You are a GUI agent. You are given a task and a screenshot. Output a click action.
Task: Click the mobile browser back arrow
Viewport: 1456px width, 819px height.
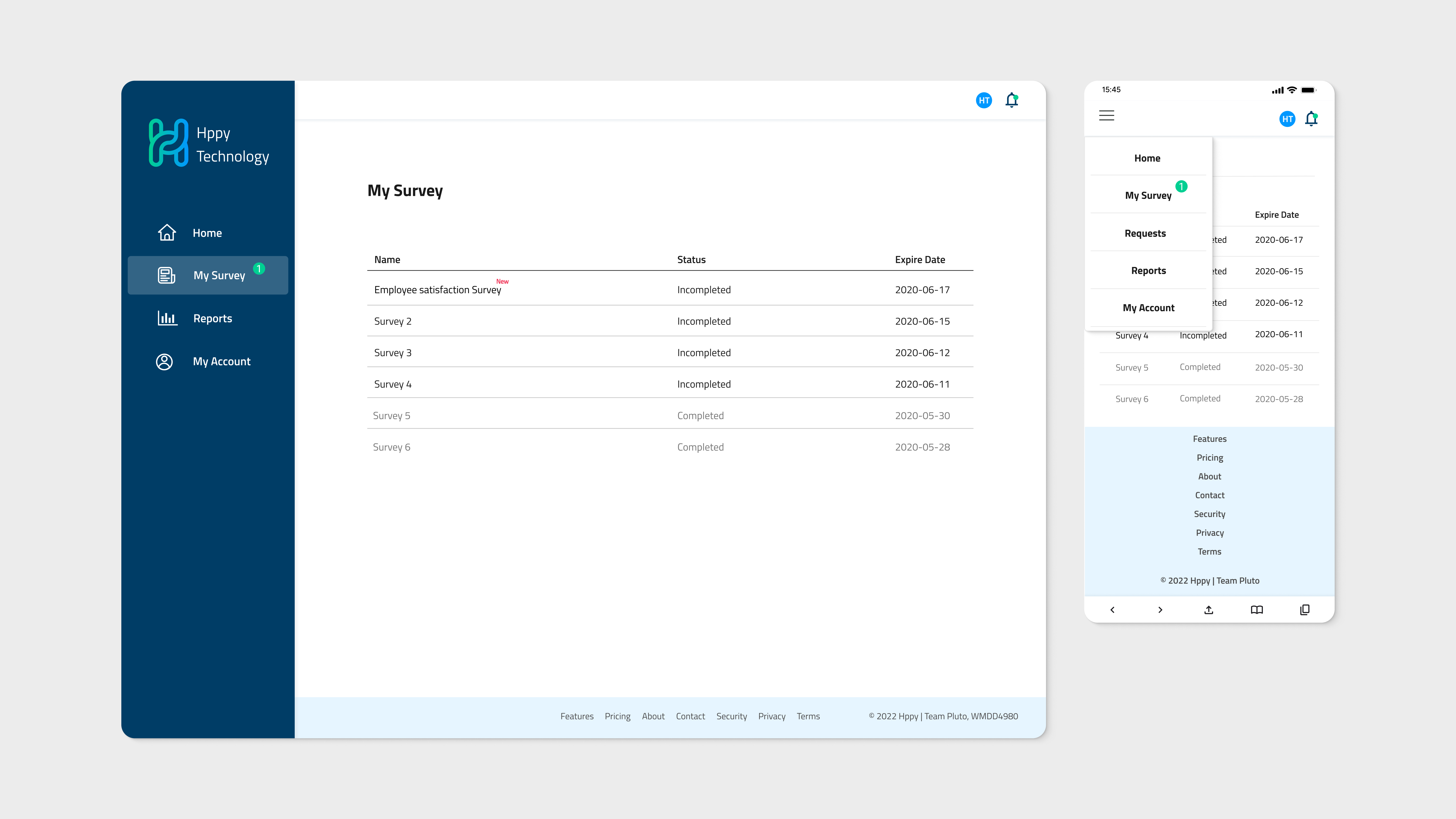click(1112, 610)
